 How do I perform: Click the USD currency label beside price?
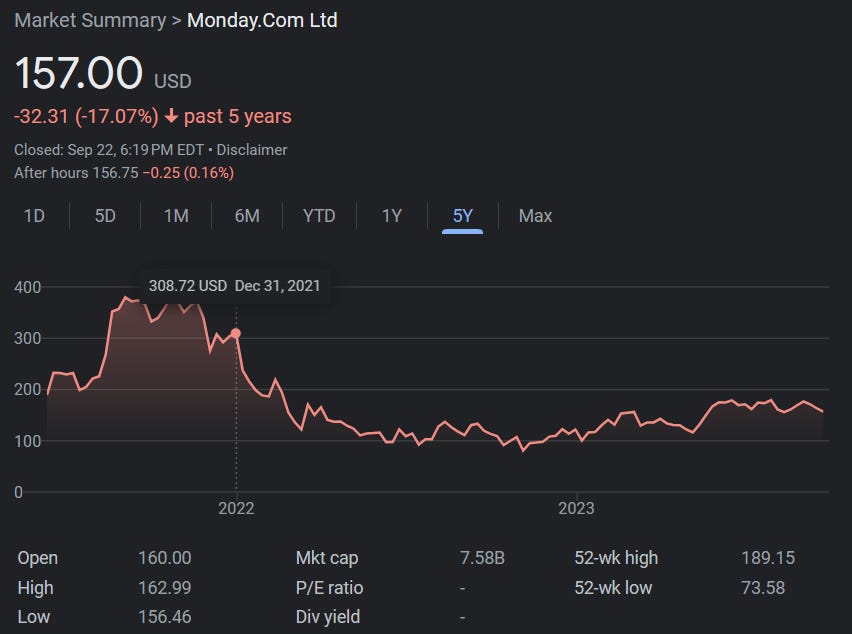pos(173,81)
